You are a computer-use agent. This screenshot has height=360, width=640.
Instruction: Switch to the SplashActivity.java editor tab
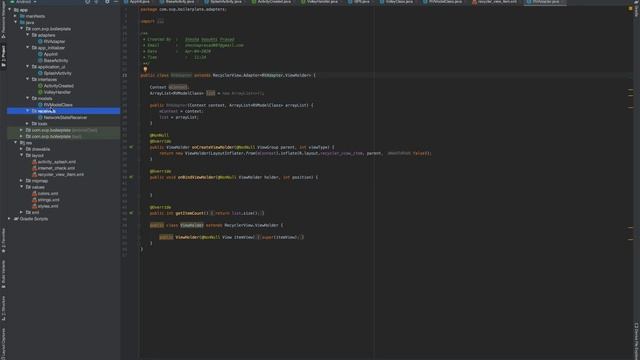point(223,2)
